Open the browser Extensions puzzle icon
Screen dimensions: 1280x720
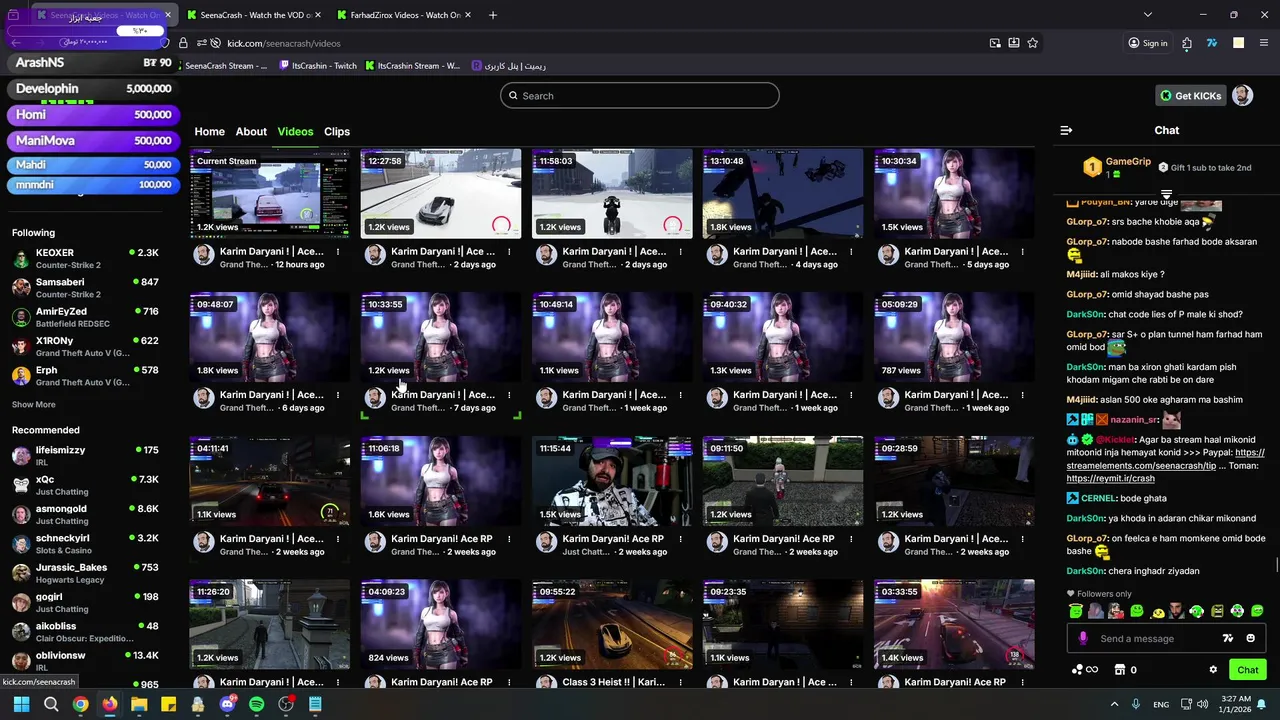(1187, 43)
